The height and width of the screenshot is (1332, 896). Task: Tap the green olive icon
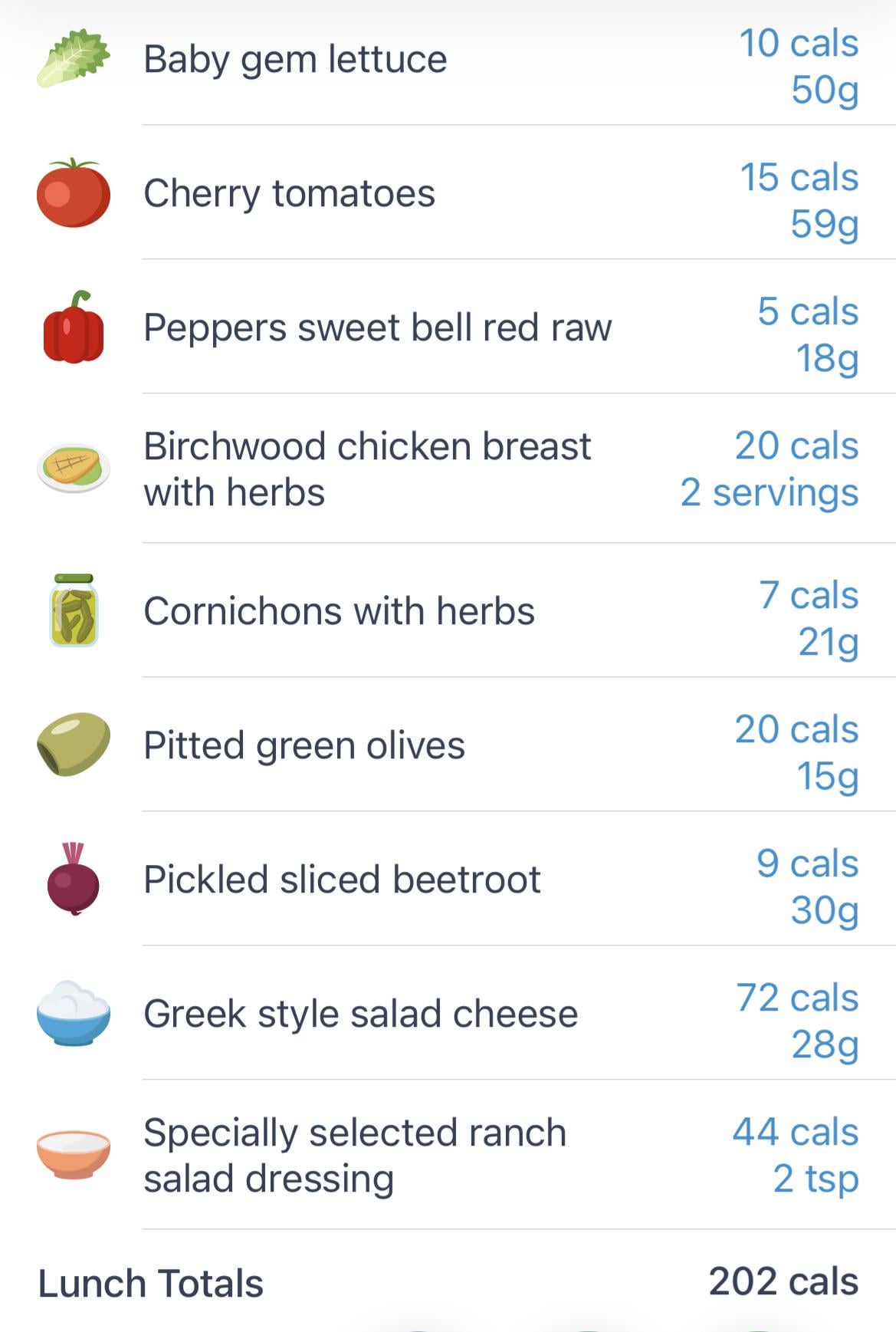(73, 745)
